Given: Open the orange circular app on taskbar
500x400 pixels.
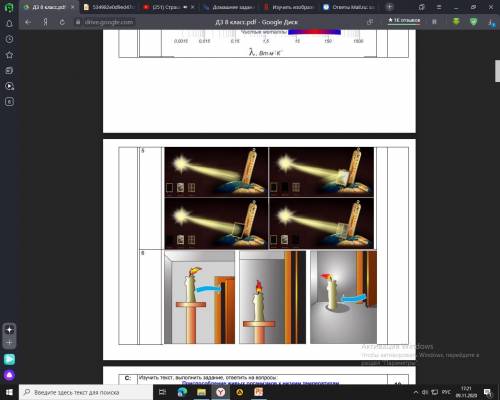Looking at the screenshot, I should pyautogui.click(x=239, y=392).
